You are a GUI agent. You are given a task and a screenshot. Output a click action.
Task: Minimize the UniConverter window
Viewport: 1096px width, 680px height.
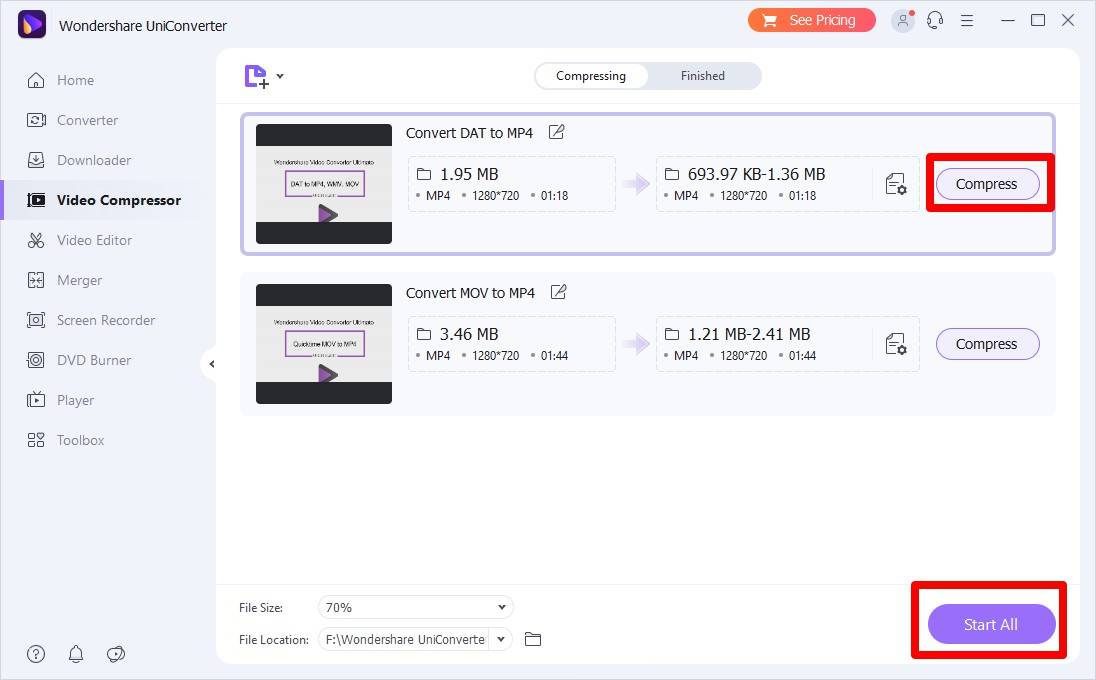(1007, 20)
